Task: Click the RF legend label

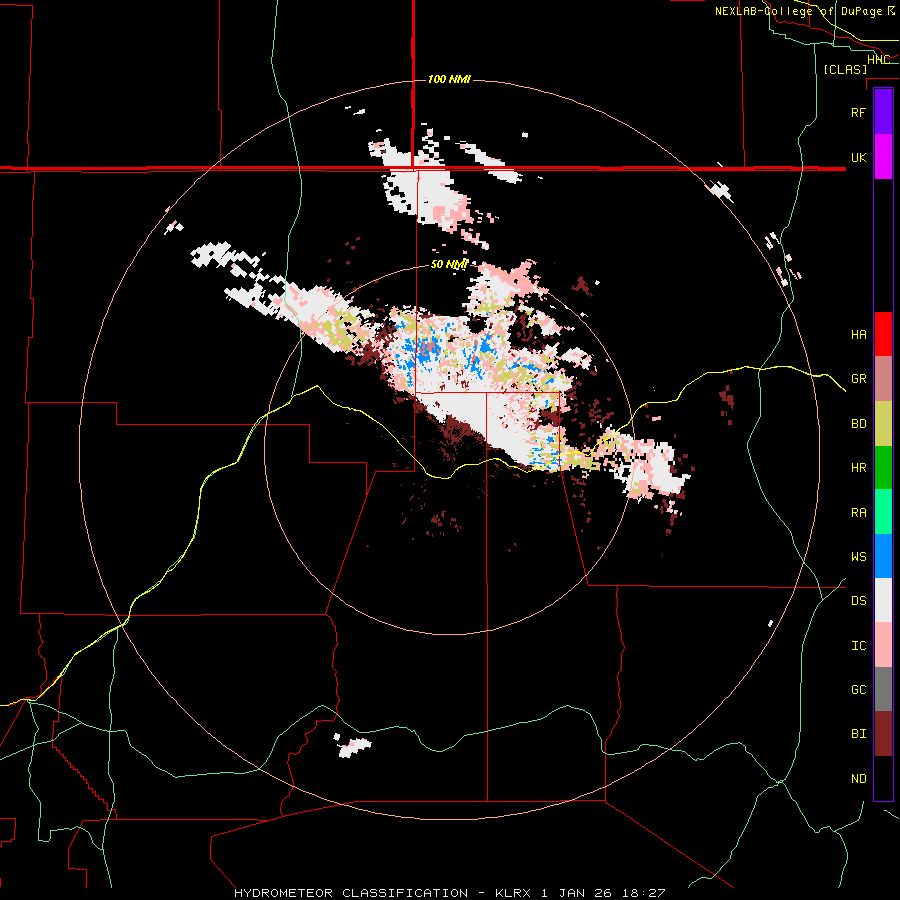Action: pos(858,112)
